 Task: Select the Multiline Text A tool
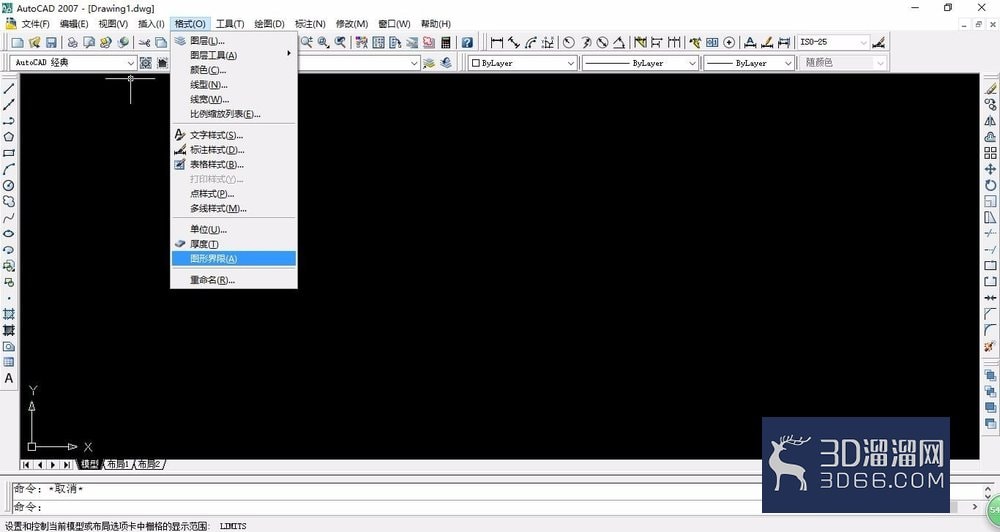pos(9,378)
